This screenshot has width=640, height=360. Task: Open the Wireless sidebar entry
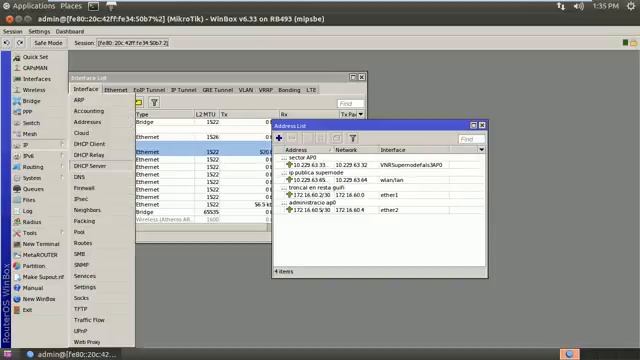coord(34,90)
